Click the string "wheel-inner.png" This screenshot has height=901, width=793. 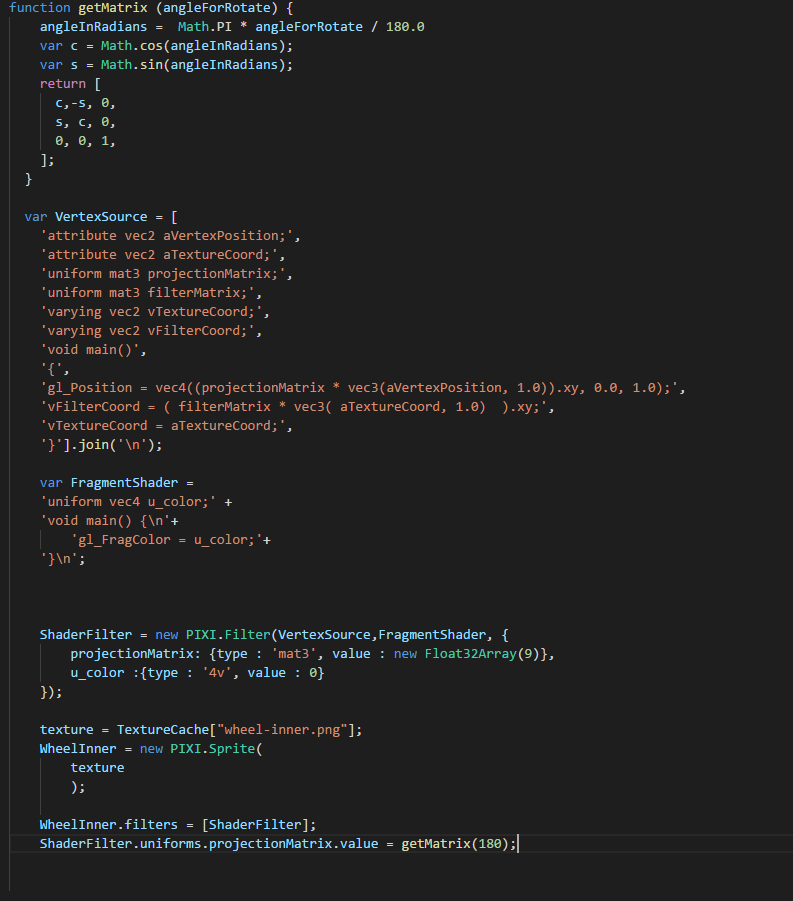(x=282, y=730)
